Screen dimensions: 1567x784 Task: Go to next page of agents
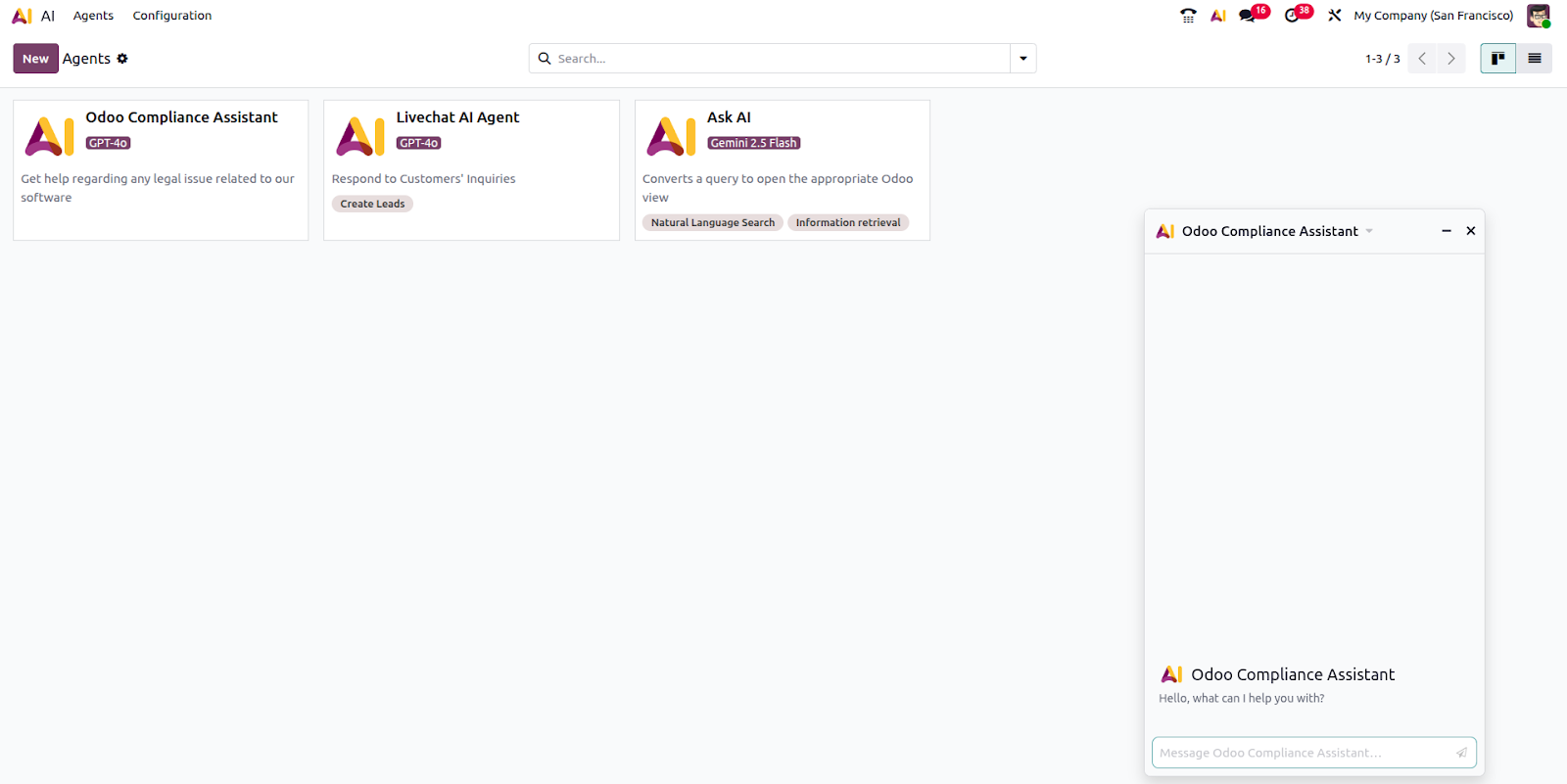coord(1450,59)
